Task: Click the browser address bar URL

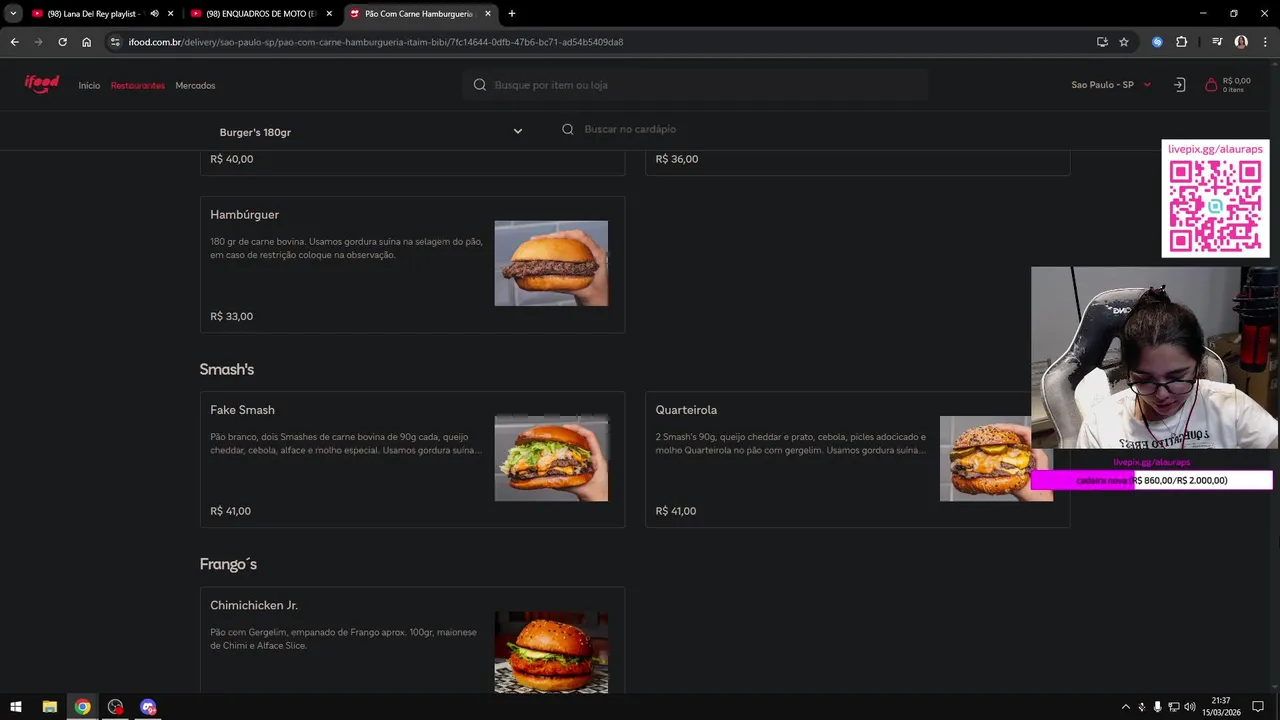Action: tap(376, 42)
